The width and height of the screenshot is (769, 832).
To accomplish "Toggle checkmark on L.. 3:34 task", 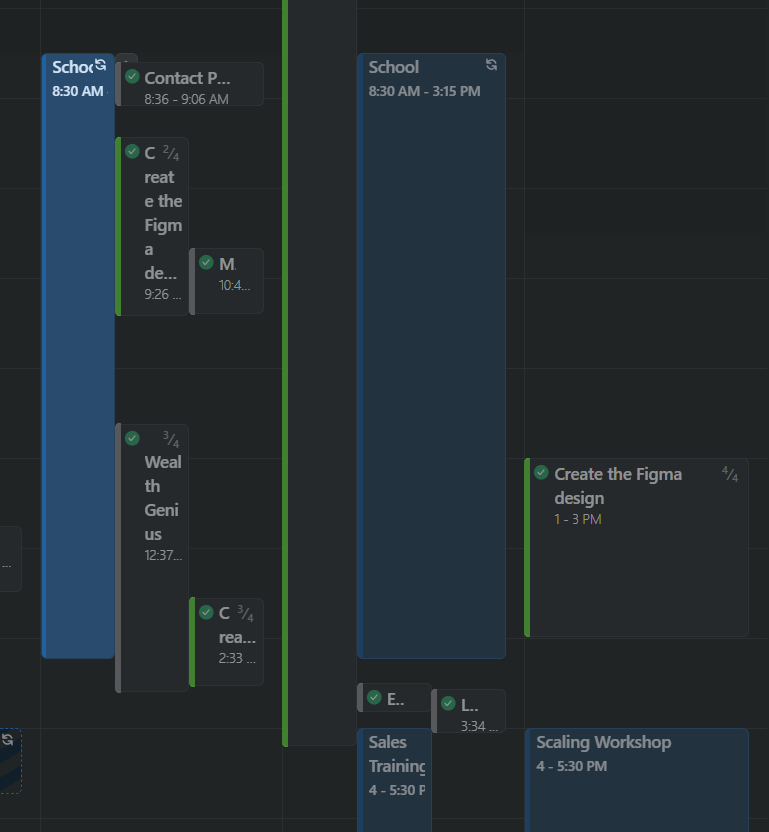I will [448, 703].
